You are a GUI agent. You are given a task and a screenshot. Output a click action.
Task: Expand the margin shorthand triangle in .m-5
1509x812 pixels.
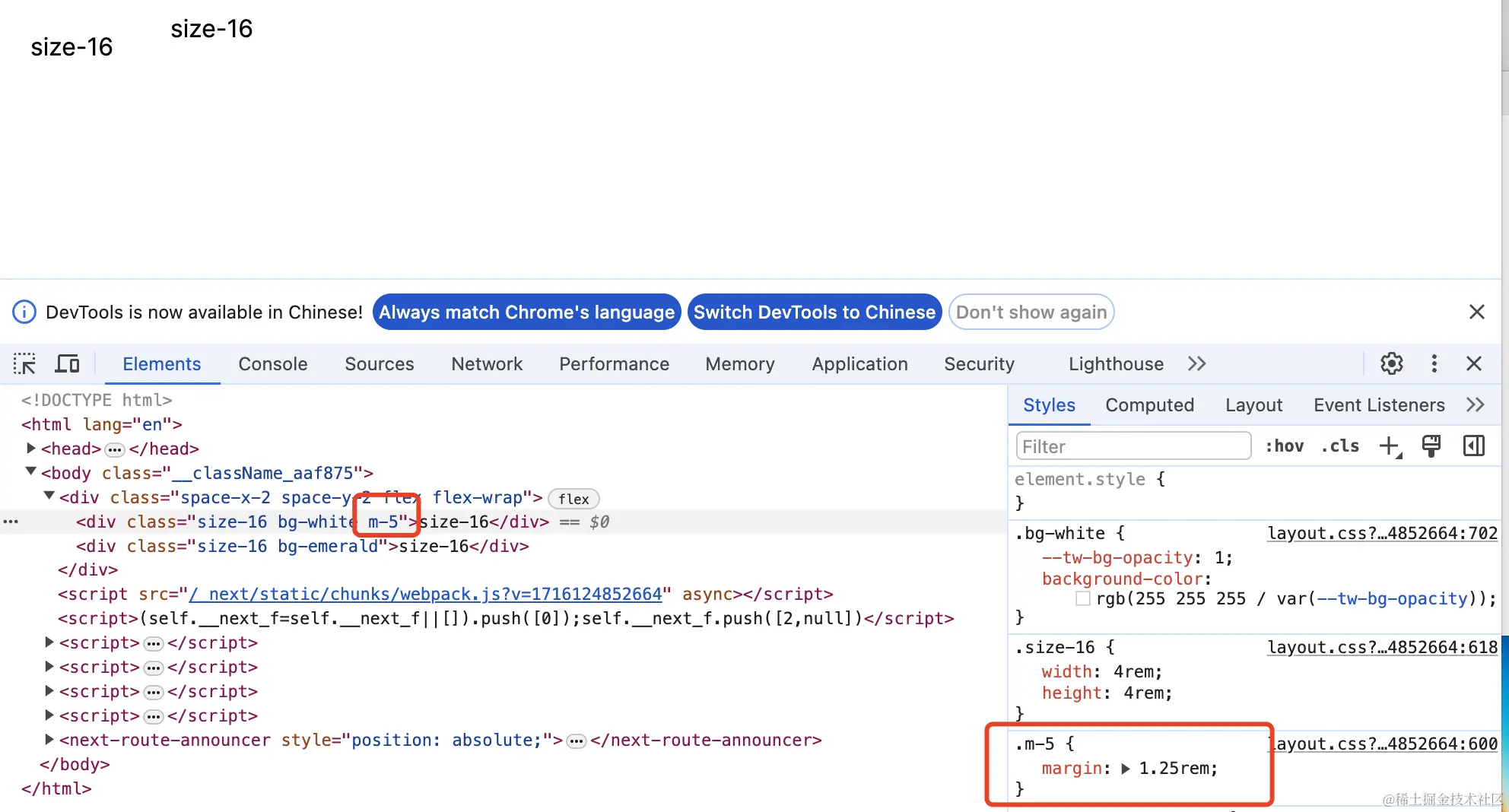(x=1126, y=769)
